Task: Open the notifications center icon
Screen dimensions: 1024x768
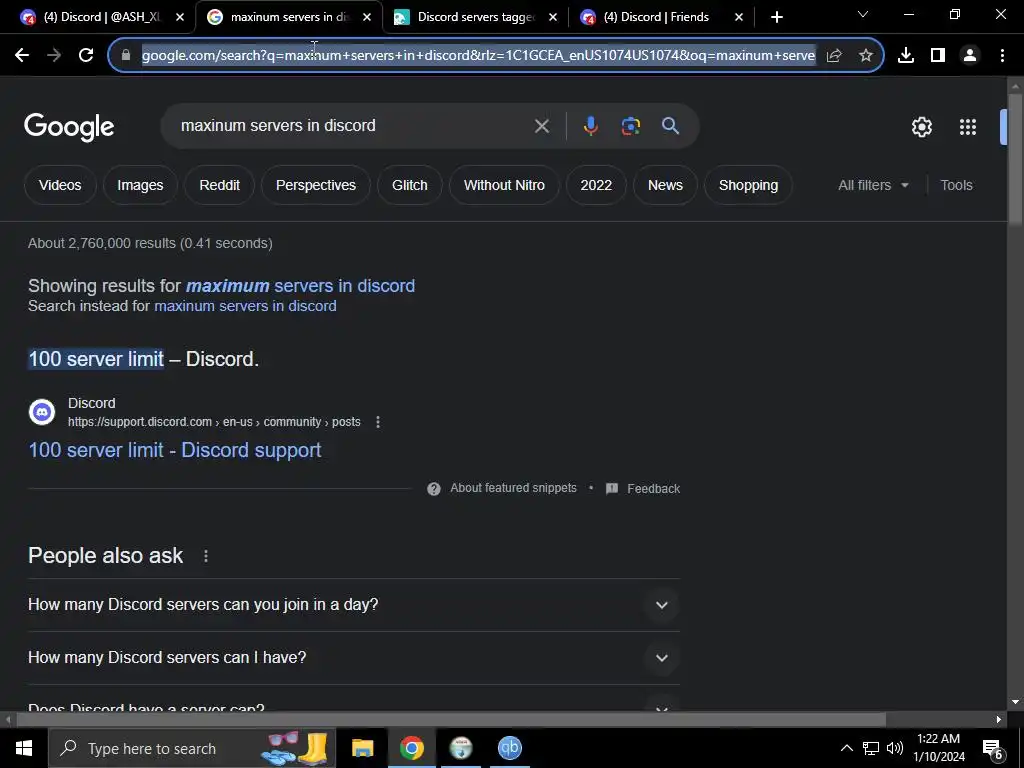Action: pyautogui.click(x=993, y=748)
